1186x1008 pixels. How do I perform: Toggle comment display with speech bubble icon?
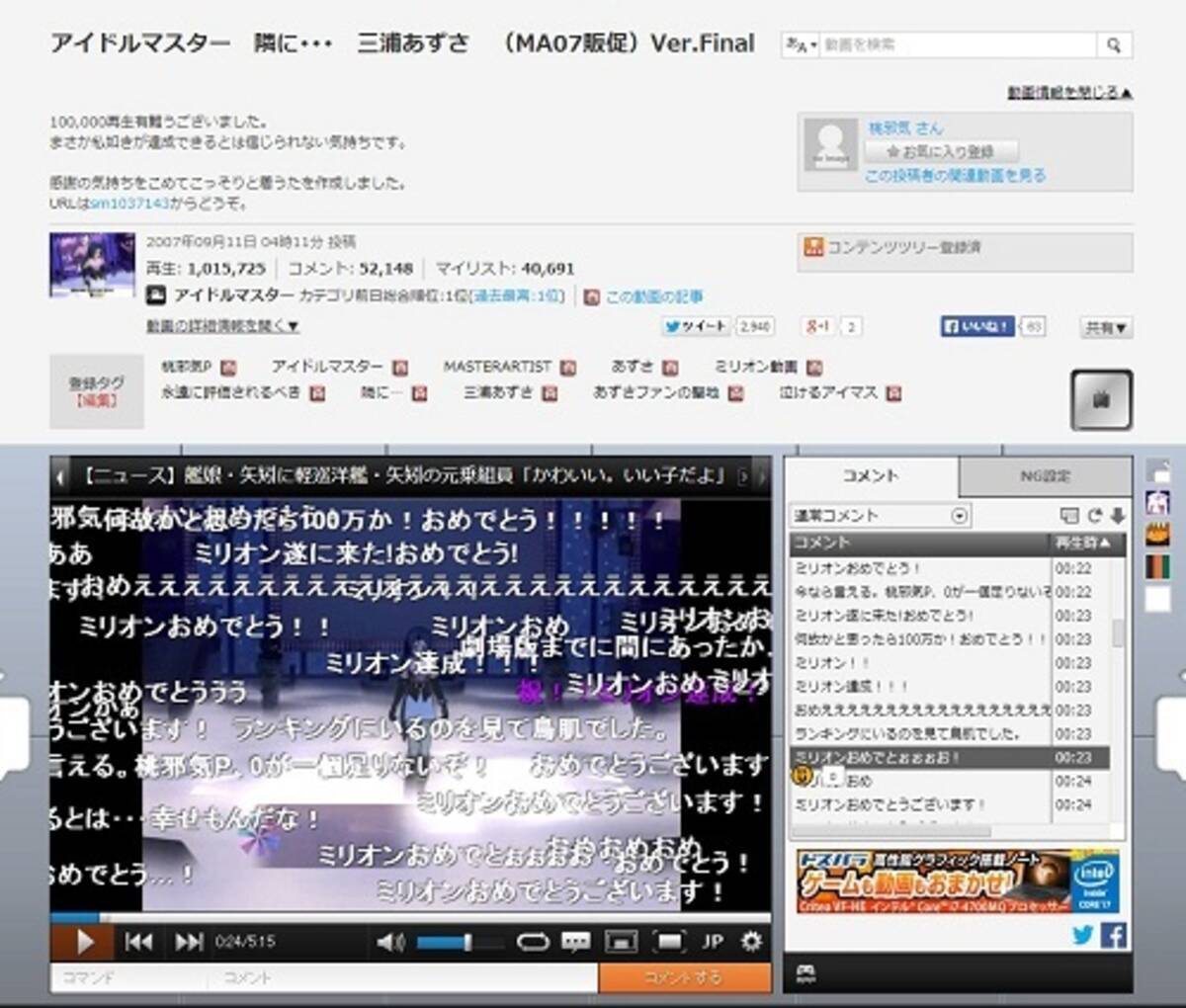575,942
